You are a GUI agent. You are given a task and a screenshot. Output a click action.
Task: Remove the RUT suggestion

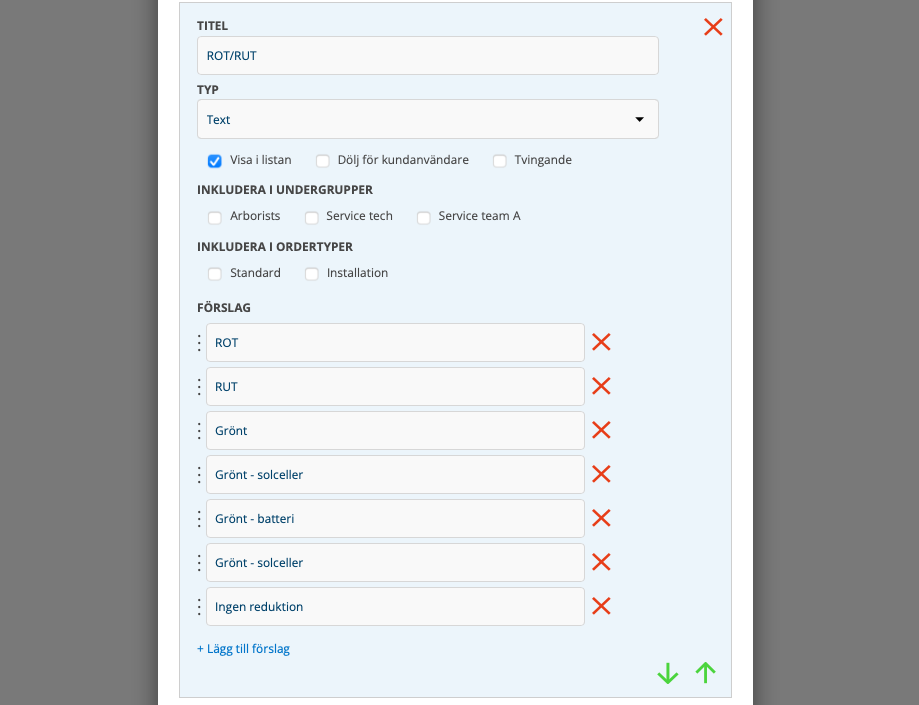(601, 386)
